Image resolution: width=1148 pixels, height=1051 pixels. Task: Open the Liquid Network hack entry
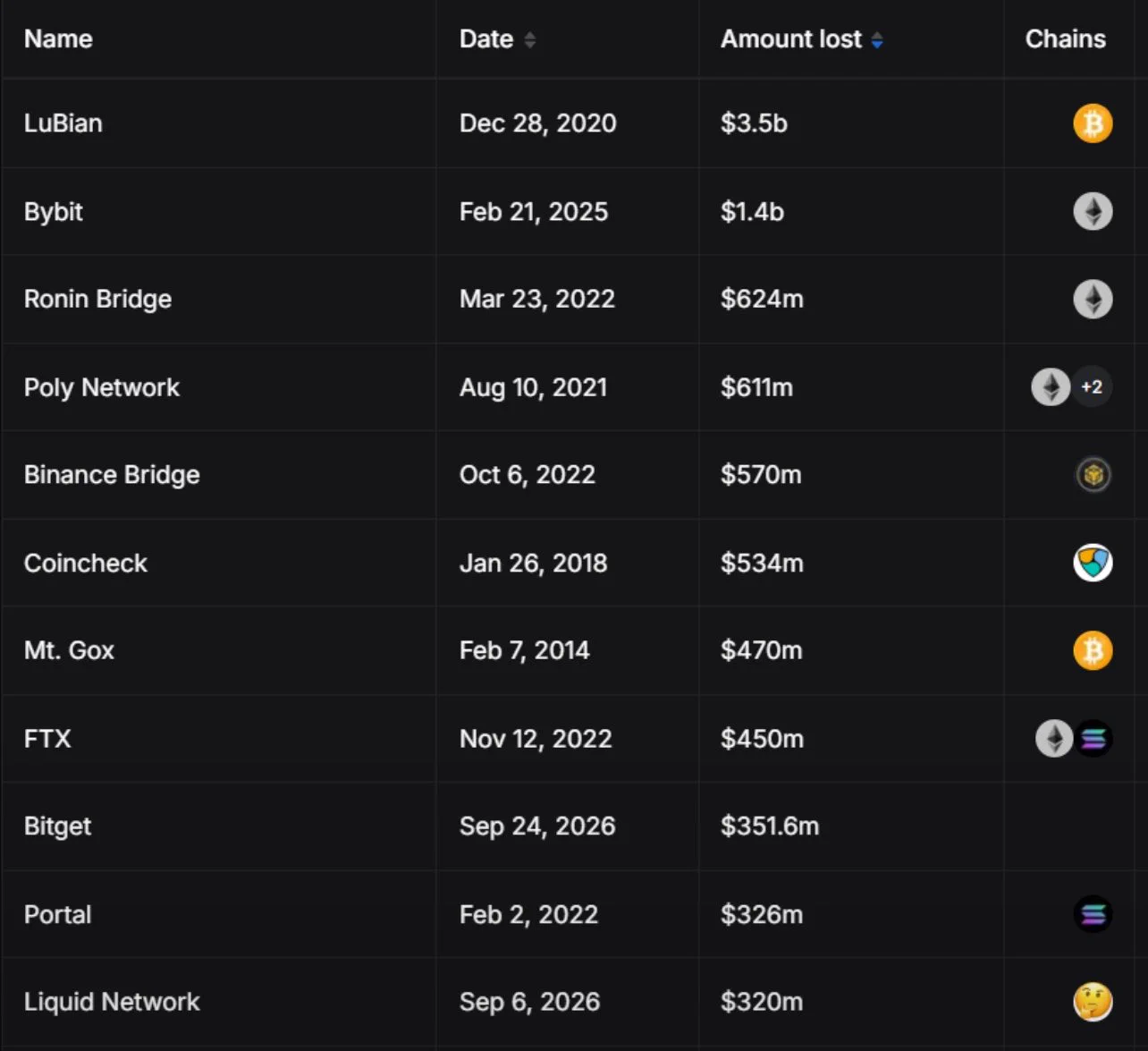coord(112,1002)
